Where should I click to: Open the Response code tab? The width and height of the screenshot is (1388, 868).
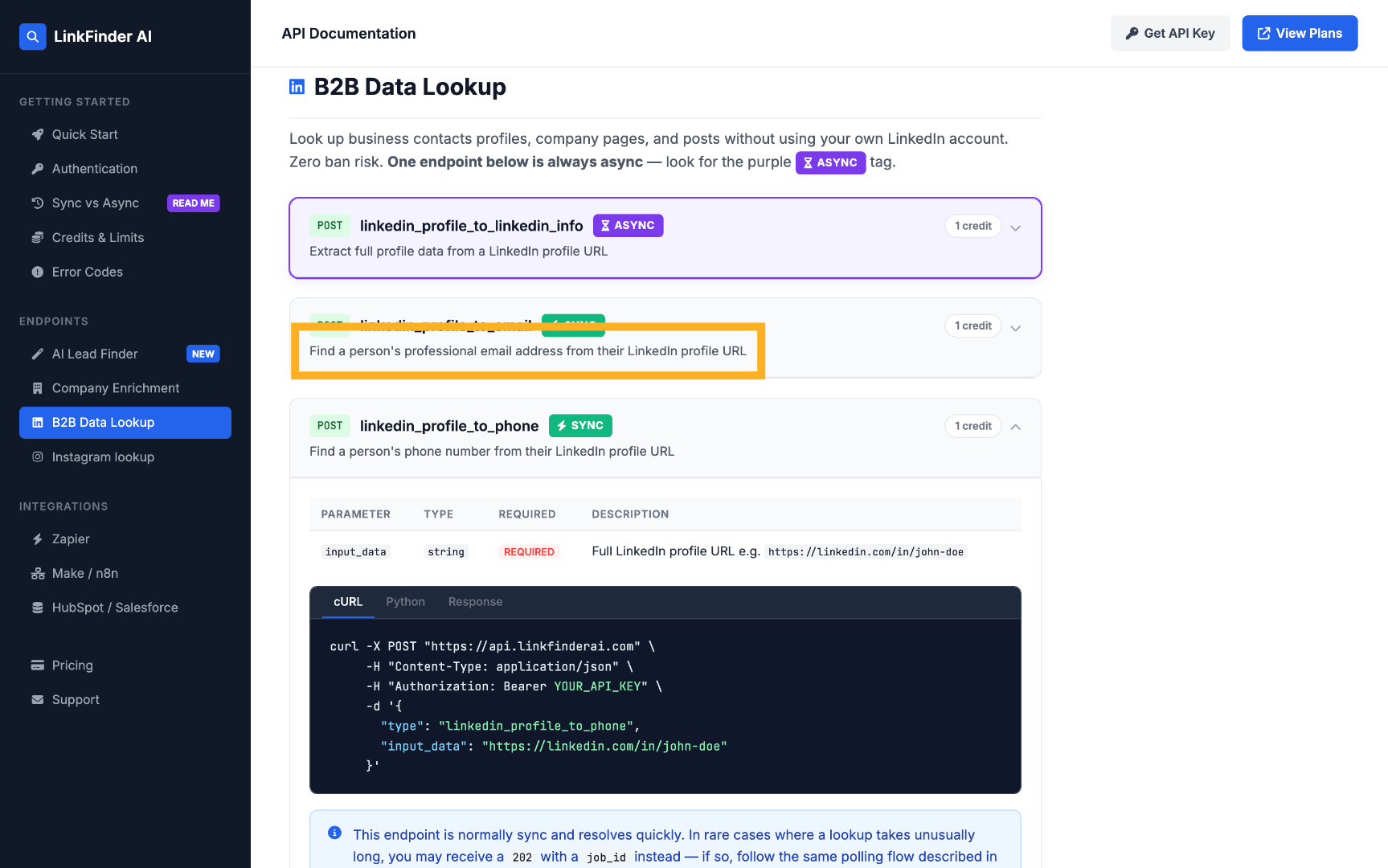[x=476, y=602]
